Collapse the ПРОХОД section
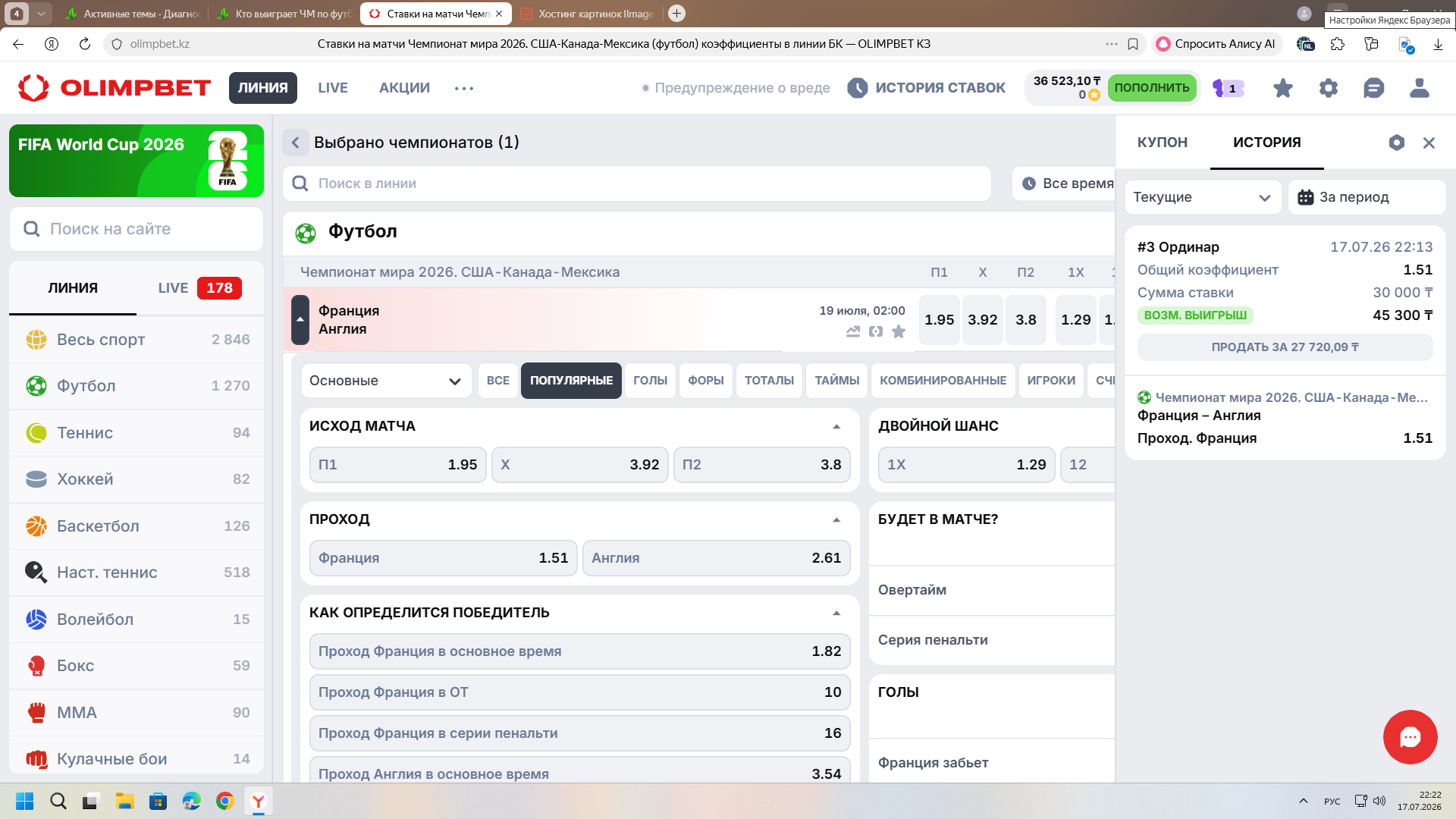Screen dimensions: 1456x819 coord(836,519)
